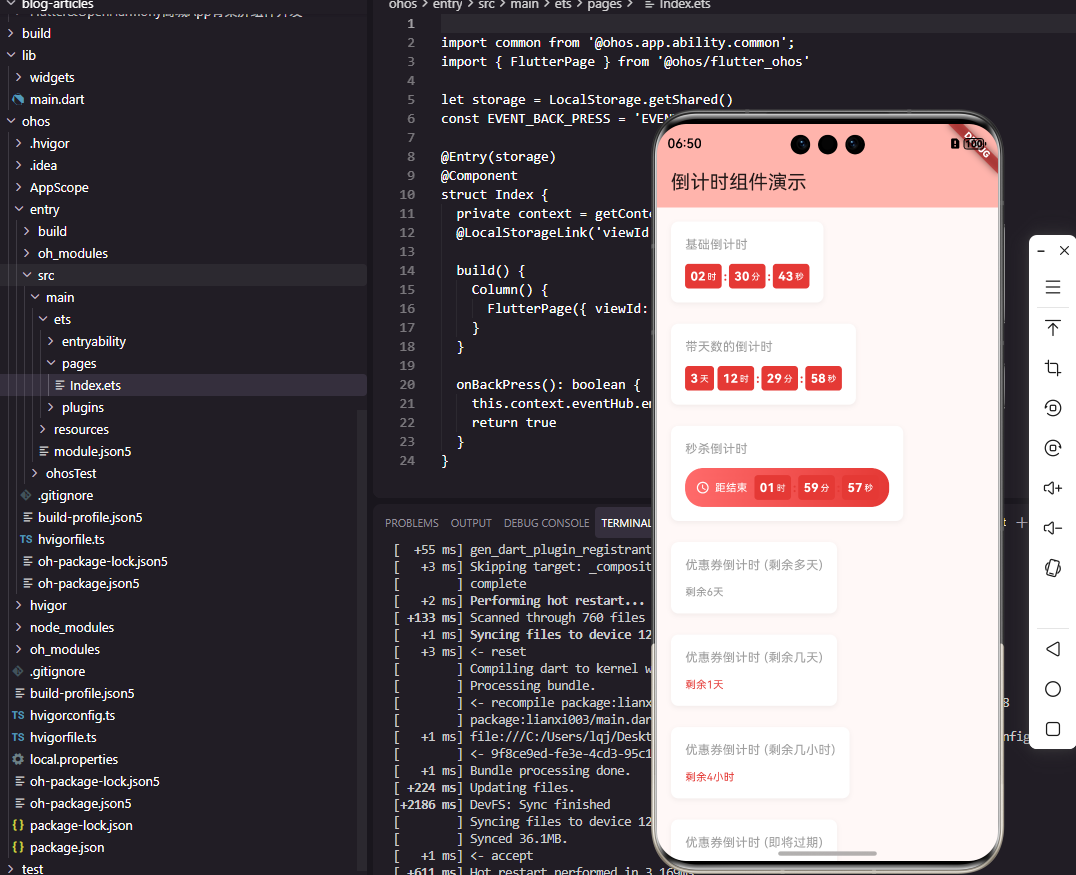This screenshot has width=1076, height=875.
Task: Click the 'return true' code line
Action: click(x=514, y=423)
